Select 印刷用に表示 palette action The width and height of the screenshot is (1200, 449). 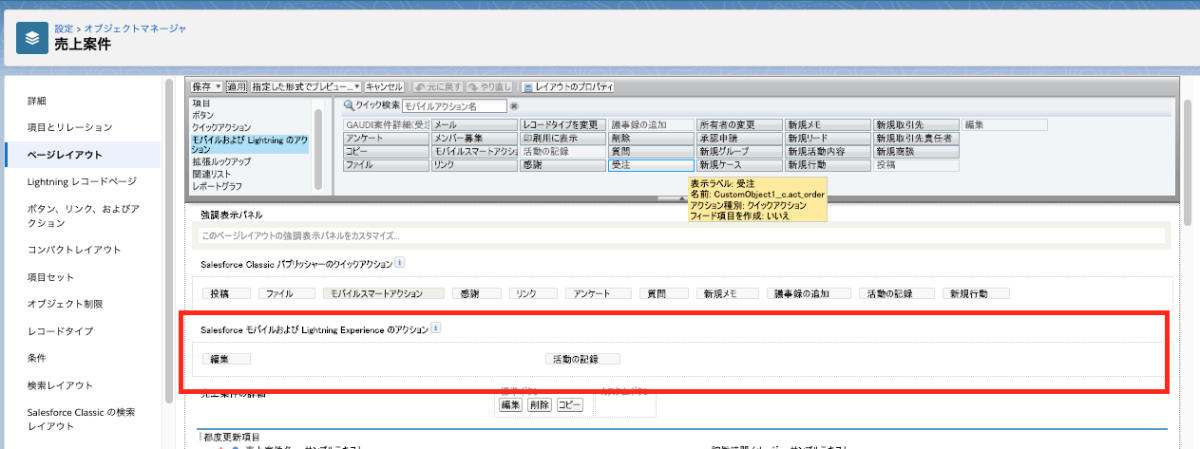click(562, 138)
